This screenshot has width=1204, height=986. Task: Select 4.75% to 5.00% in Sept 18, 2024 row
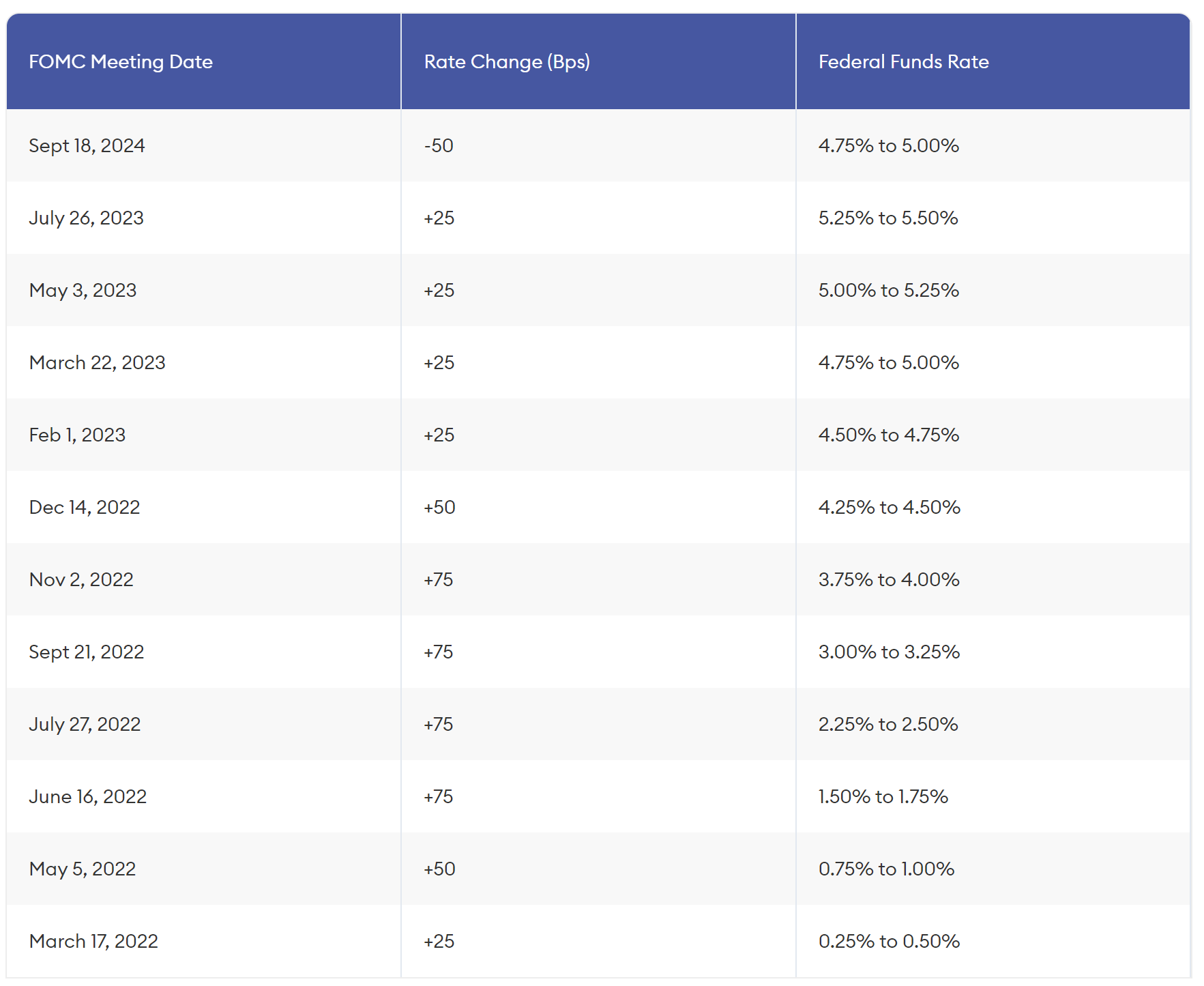(889, 146)
